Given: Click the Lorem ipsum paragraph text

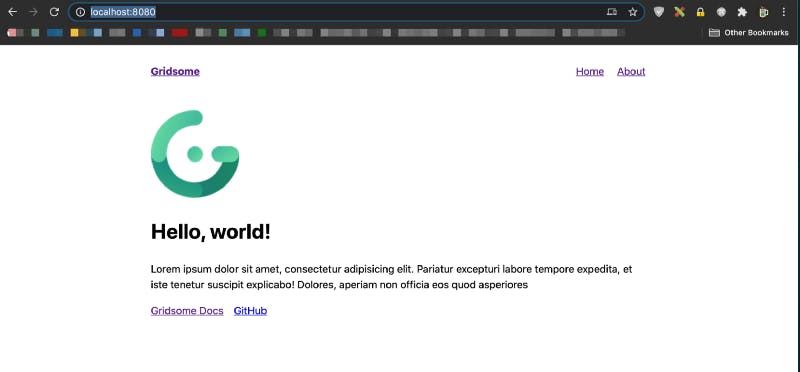Looking at the screenshot, I should [391, 277].
